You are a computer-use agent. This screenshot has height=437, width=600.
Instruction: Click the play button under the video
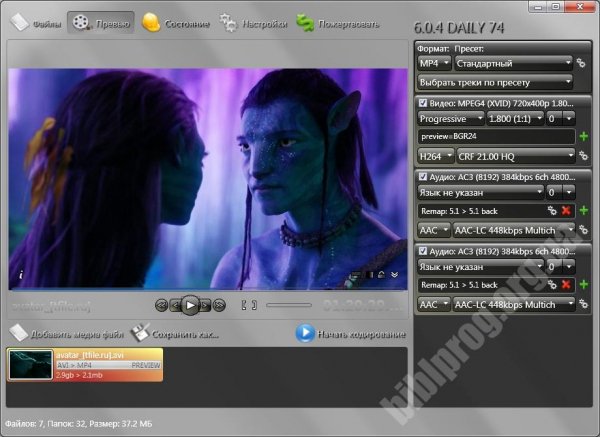(190, 305)
